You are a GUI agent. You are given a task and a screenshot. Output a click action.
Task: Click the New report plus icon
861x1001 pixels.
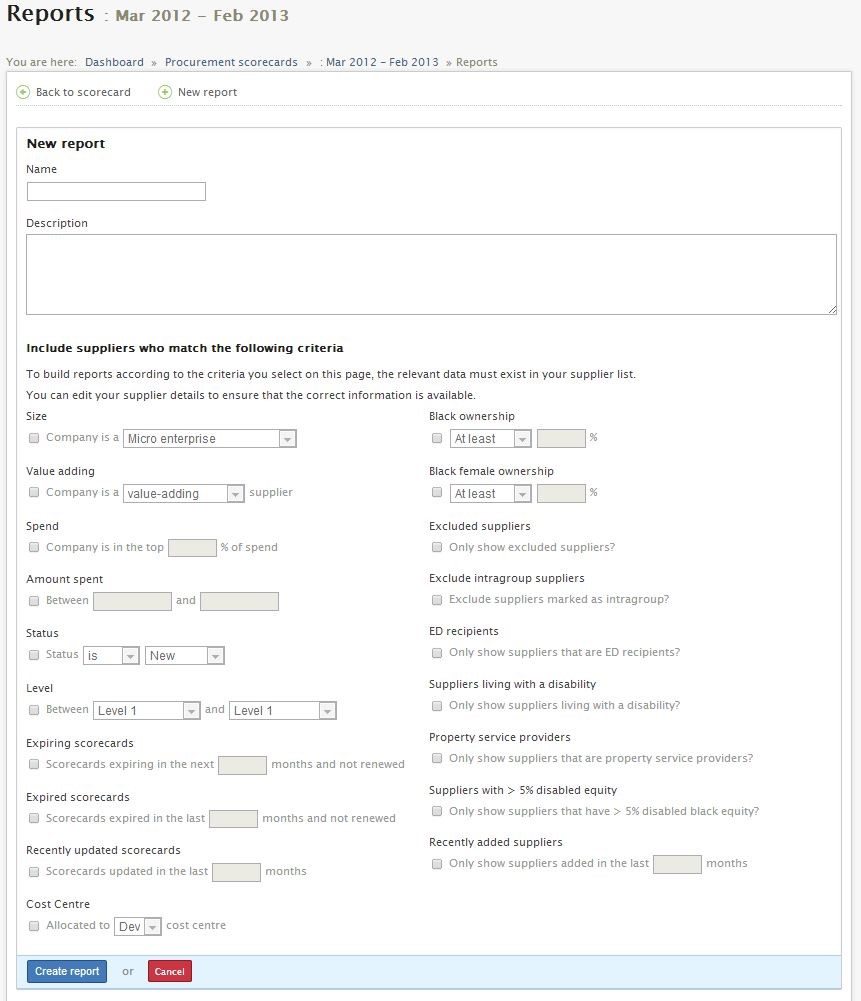pyautogui.click(x=165, y=93)
